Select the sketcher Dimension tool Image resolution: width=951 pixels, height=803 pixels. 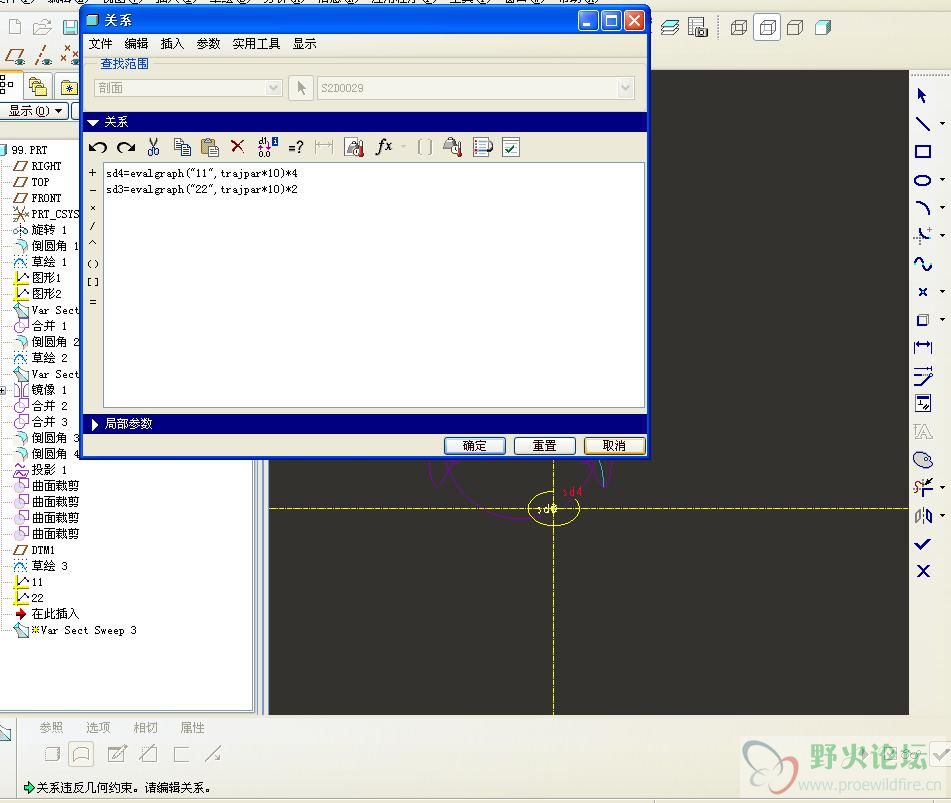[922, 347]
